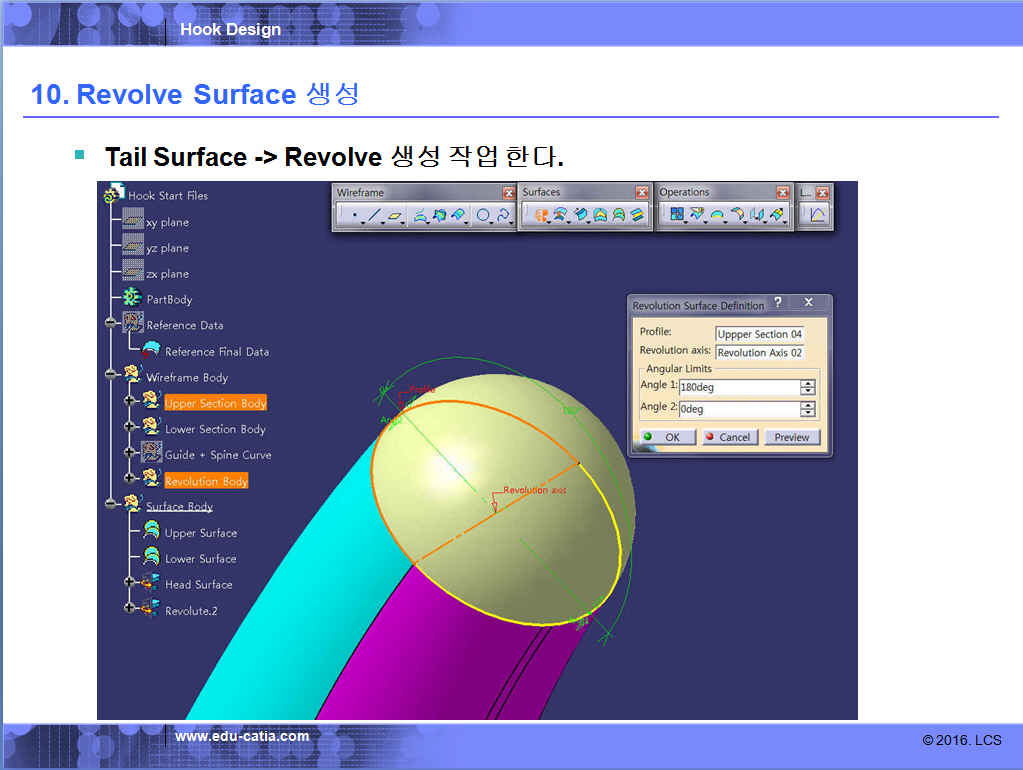
Task: Increase Angle 1 using stepper up arrow
Action: coord(807,383)
